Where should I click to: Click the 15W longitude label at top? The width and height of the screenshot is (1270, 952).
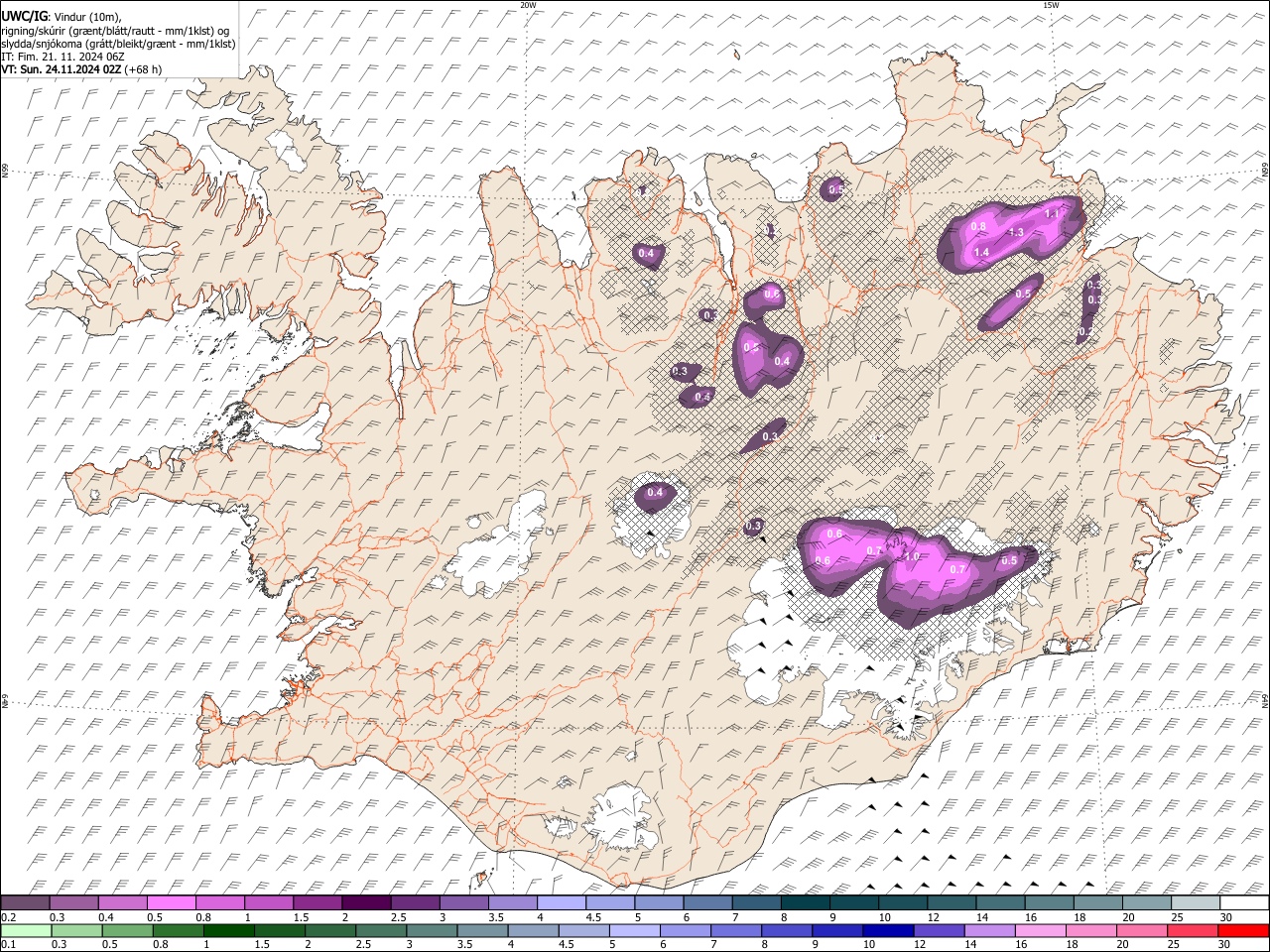click(x=1051, y=5)
